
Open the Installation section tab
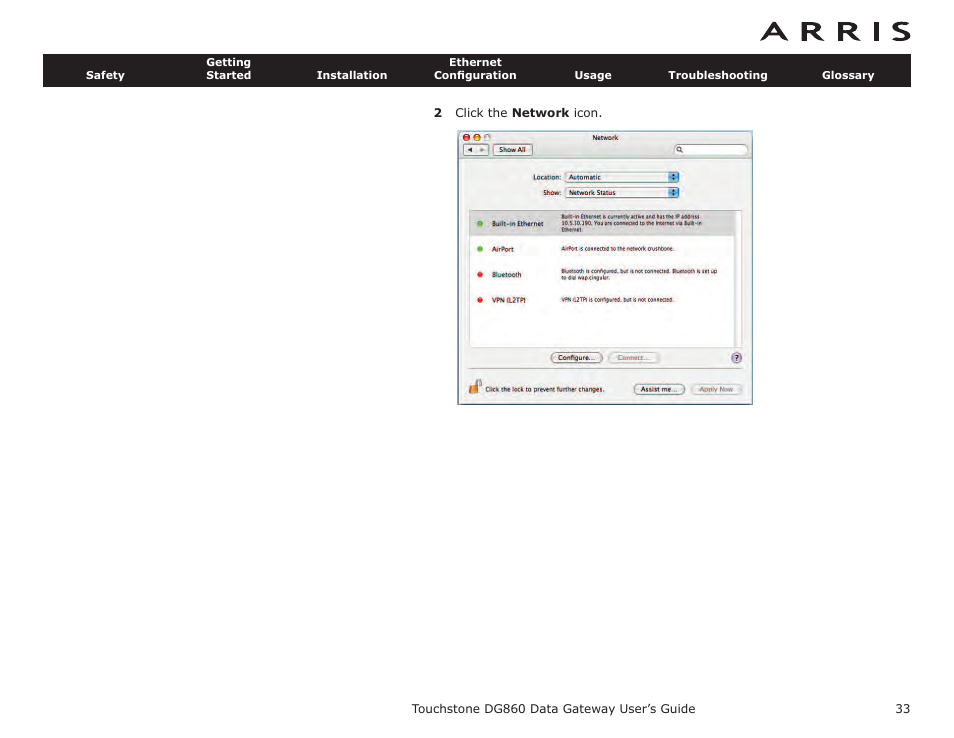tap(352, 75)
